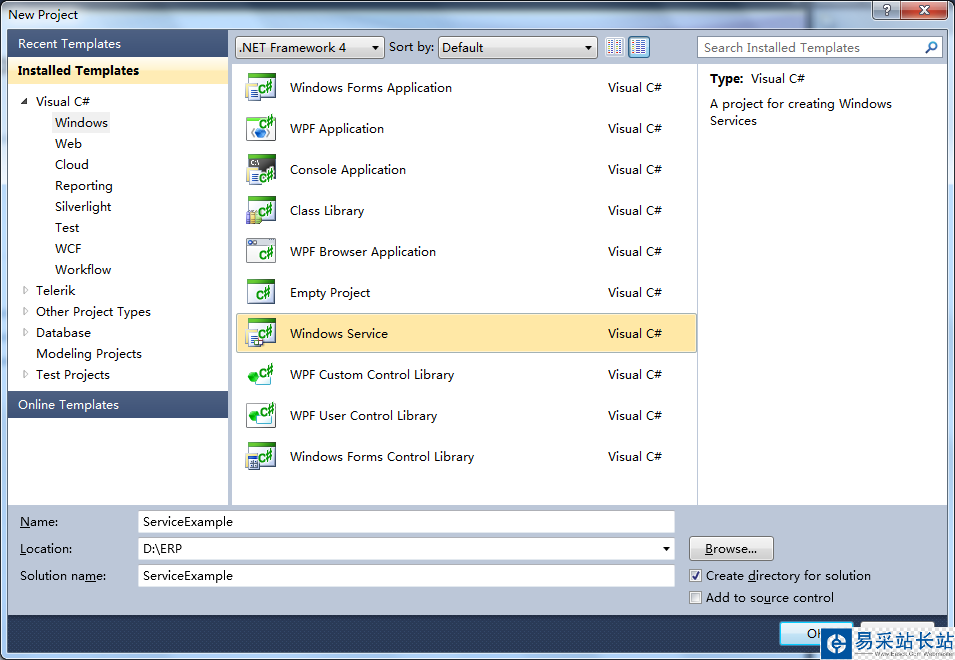Toggle Create directory for solution checkbox
Image resolution: width=955 pixels, height=660 pixels.
tap(695, 575)
